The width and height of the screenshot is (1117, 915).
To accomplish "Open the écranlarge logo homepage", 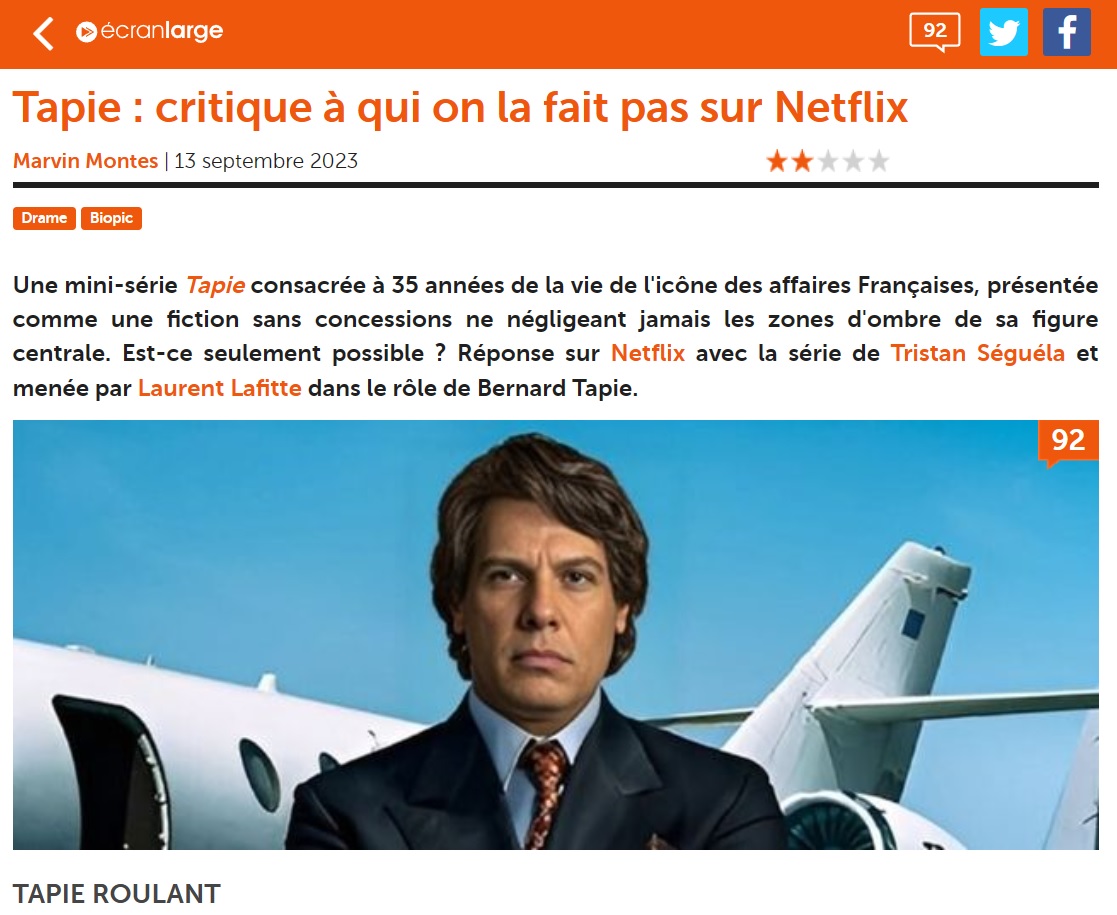I will [150, 31].
